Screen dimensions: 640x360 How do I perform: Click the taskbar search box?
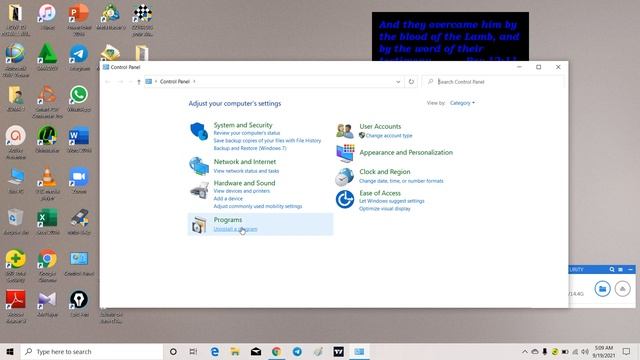92,351
